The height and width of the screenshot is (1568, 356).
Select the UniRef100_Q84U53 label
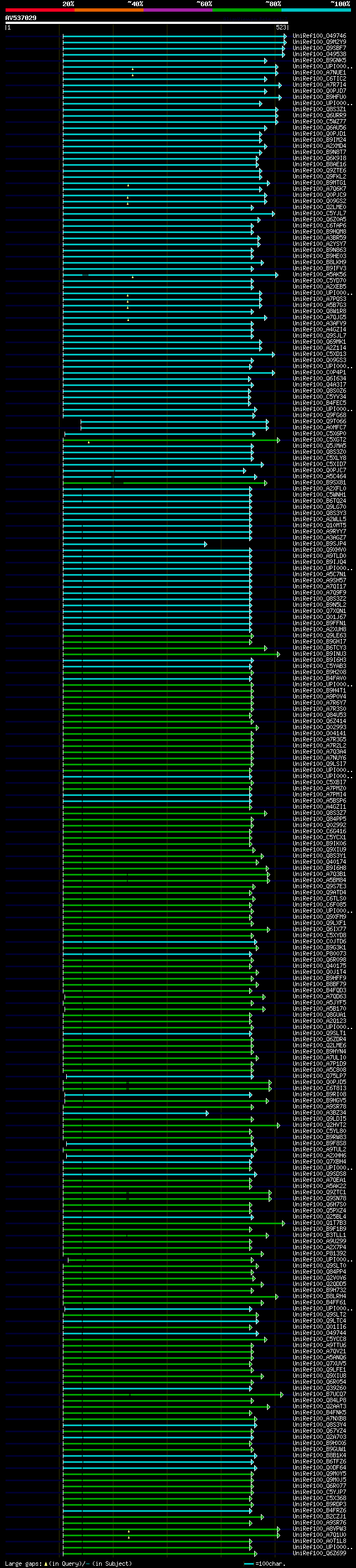[319, 715]
